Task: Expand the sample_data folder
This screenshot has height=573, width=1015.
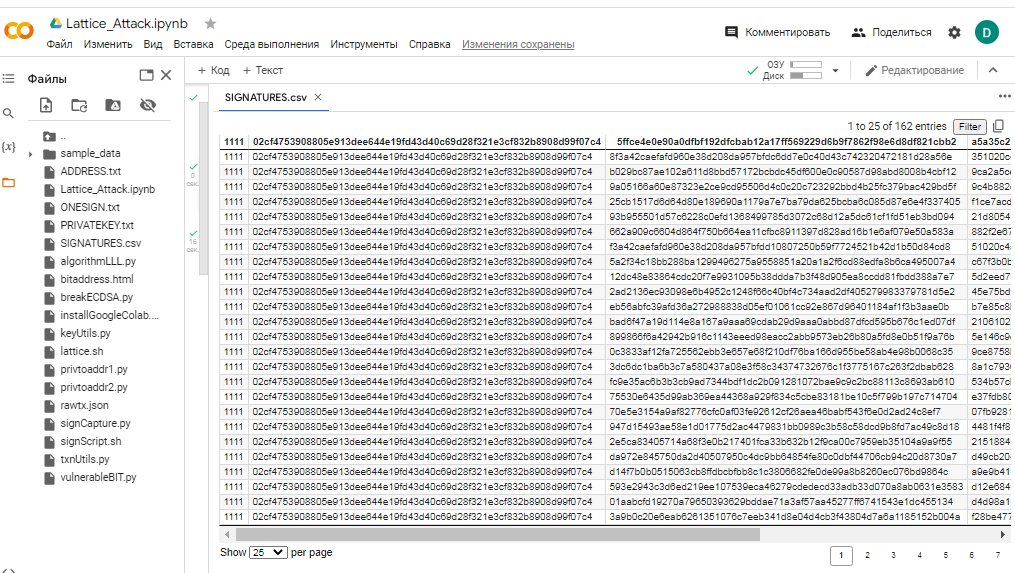Action: coord(30,154)
